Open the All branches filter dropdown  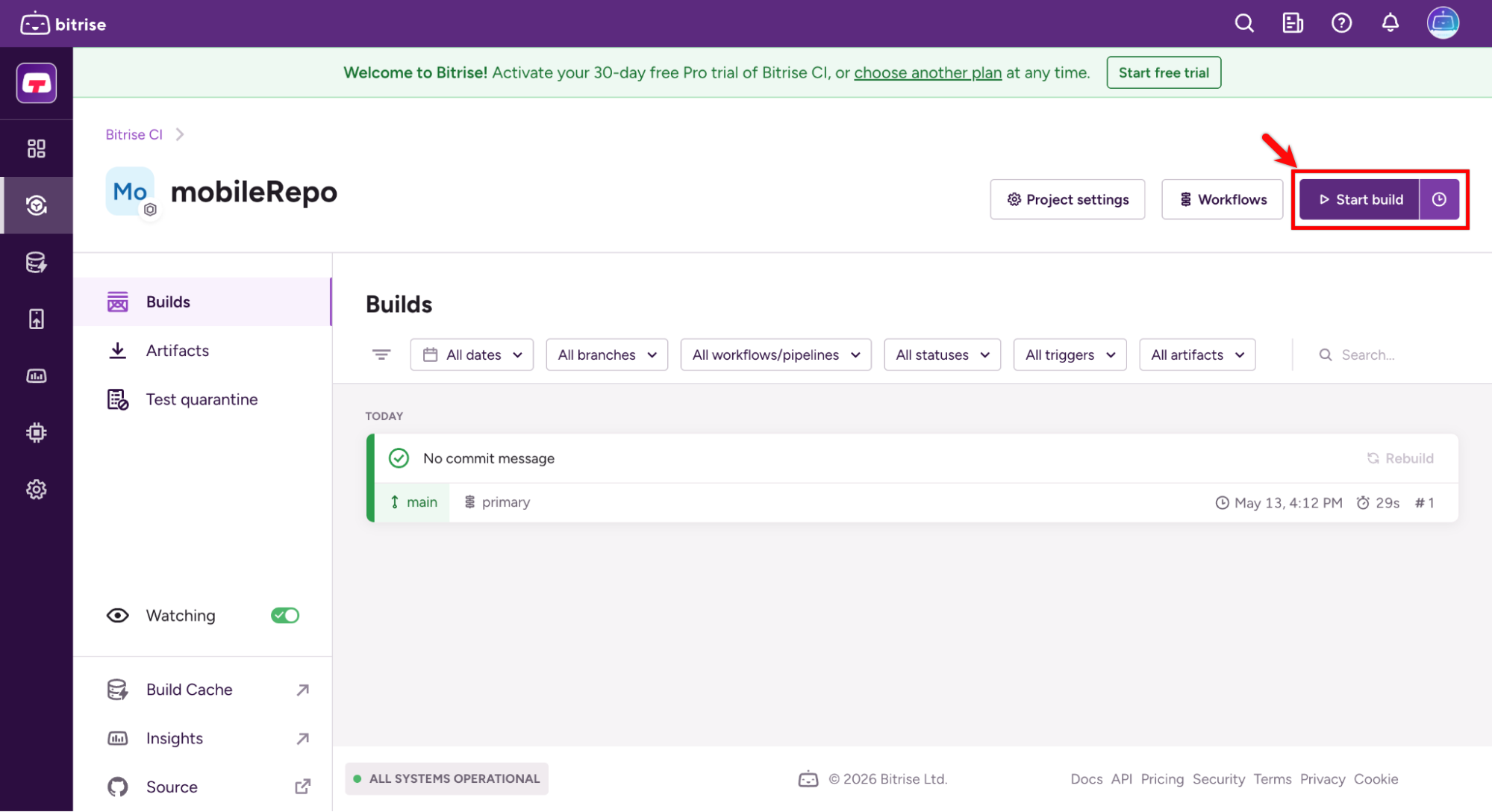pos(607,355)
